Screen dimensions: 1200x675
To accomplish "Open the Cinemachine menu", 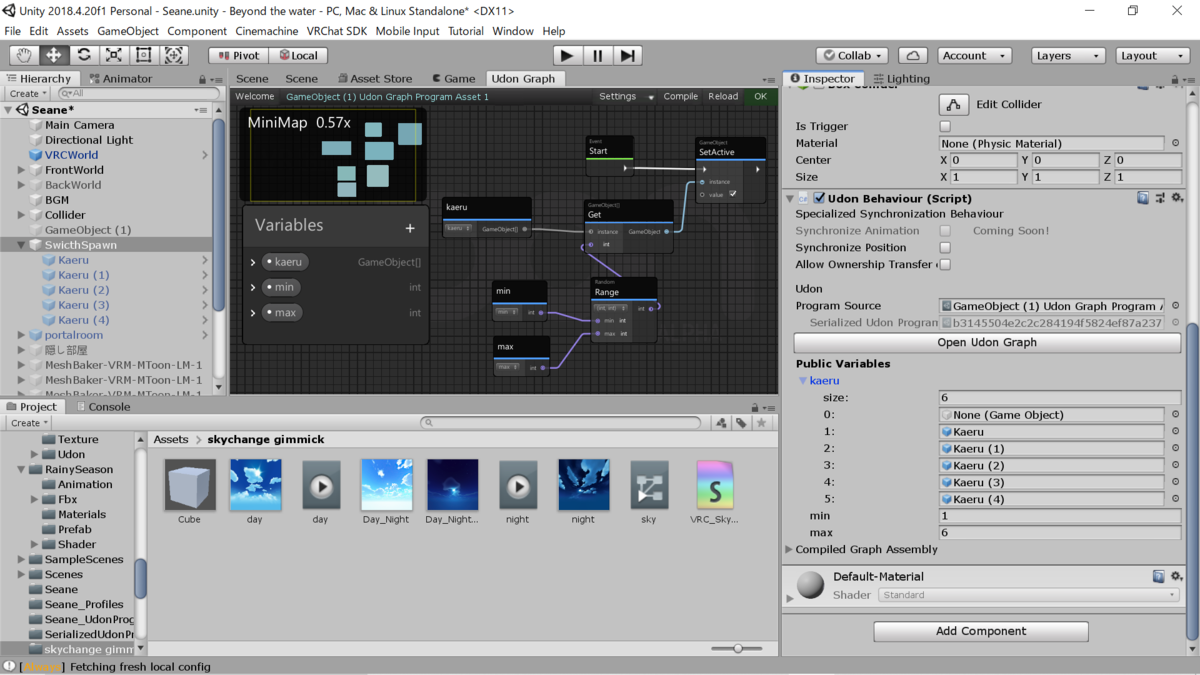I will (x=266, y=31).
